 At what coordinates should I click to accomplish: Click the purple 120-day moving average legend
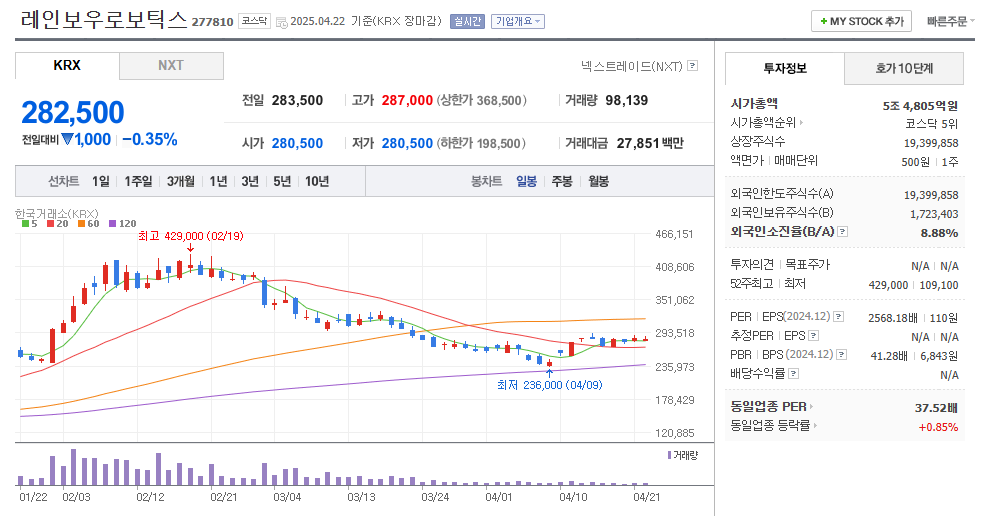[x=122, y=224]
